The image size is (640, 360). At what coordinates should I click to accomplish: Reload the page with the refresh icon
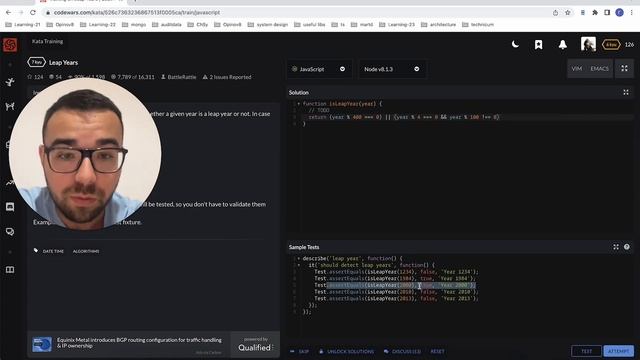pyautogui.click(x=33, y=13)
